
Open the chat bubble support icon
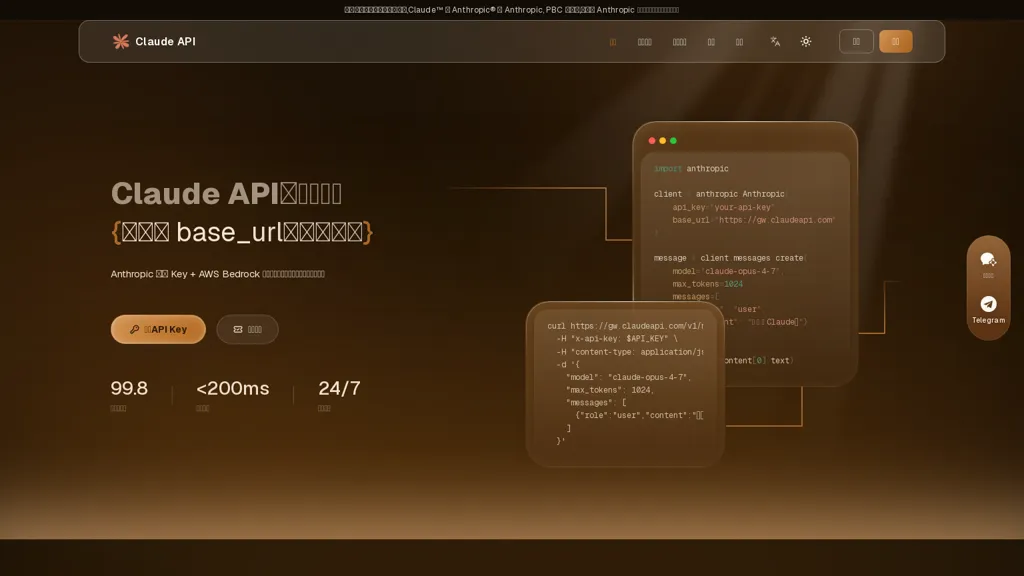(x=988, y=260)
